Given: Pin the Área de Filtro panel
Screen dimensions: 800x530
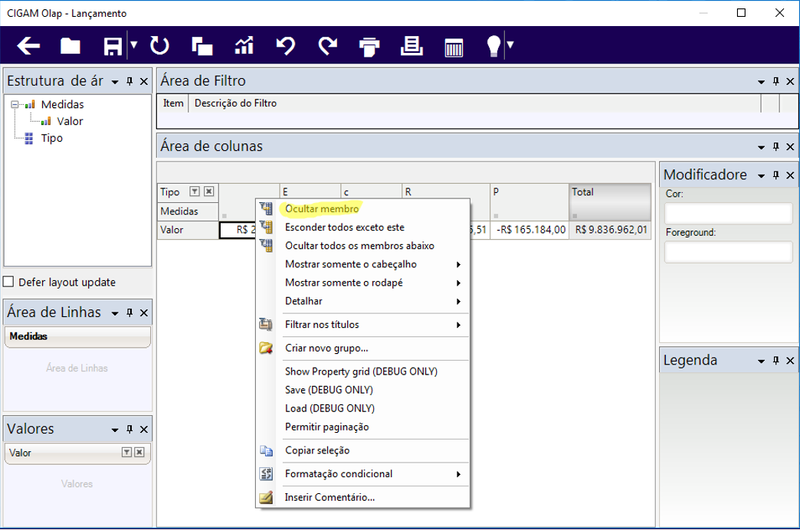Looking at the screenshot, I should tap(776, 81).
